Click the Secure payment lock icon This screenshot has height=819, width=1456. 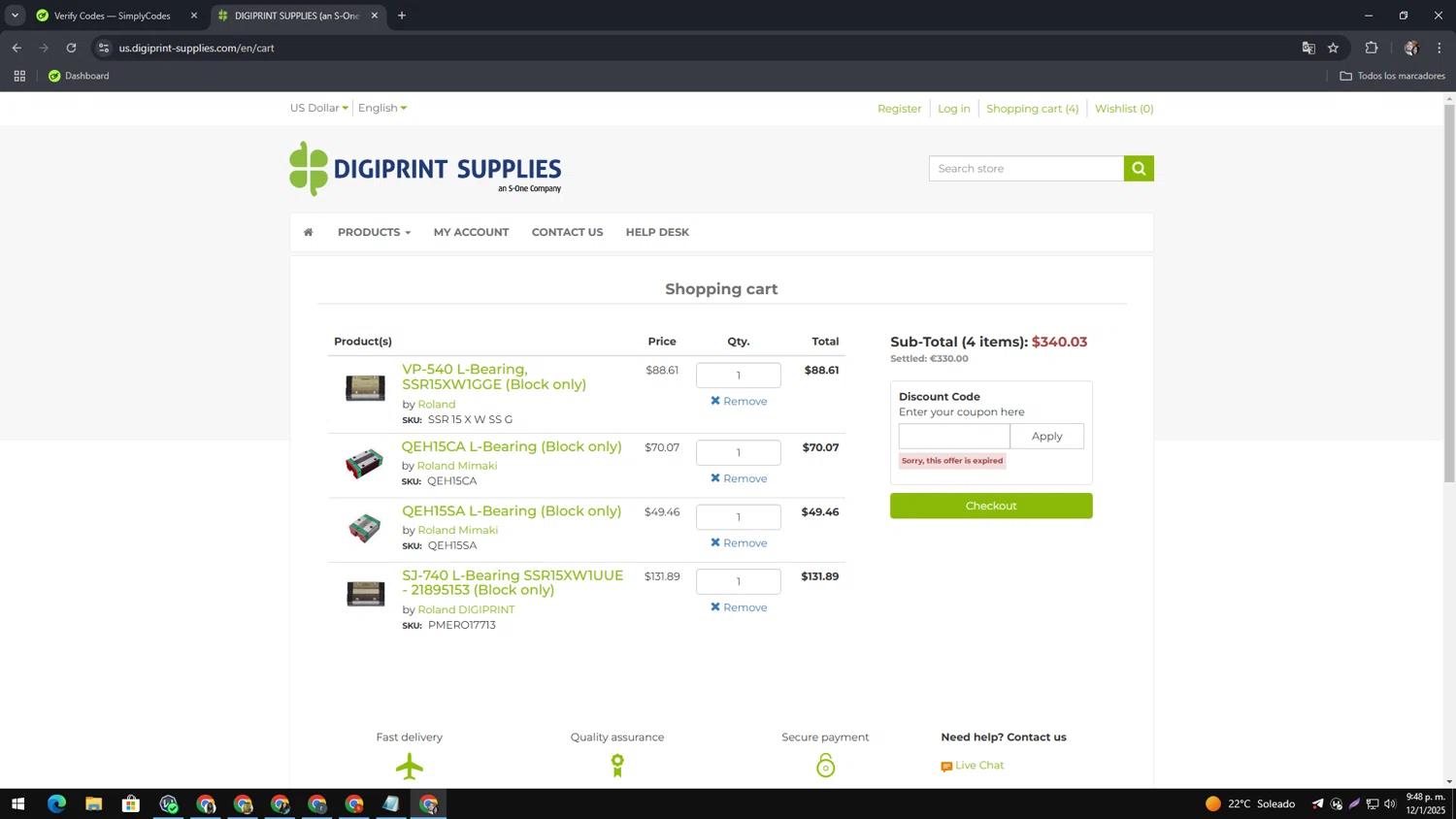tap(825, 766)
